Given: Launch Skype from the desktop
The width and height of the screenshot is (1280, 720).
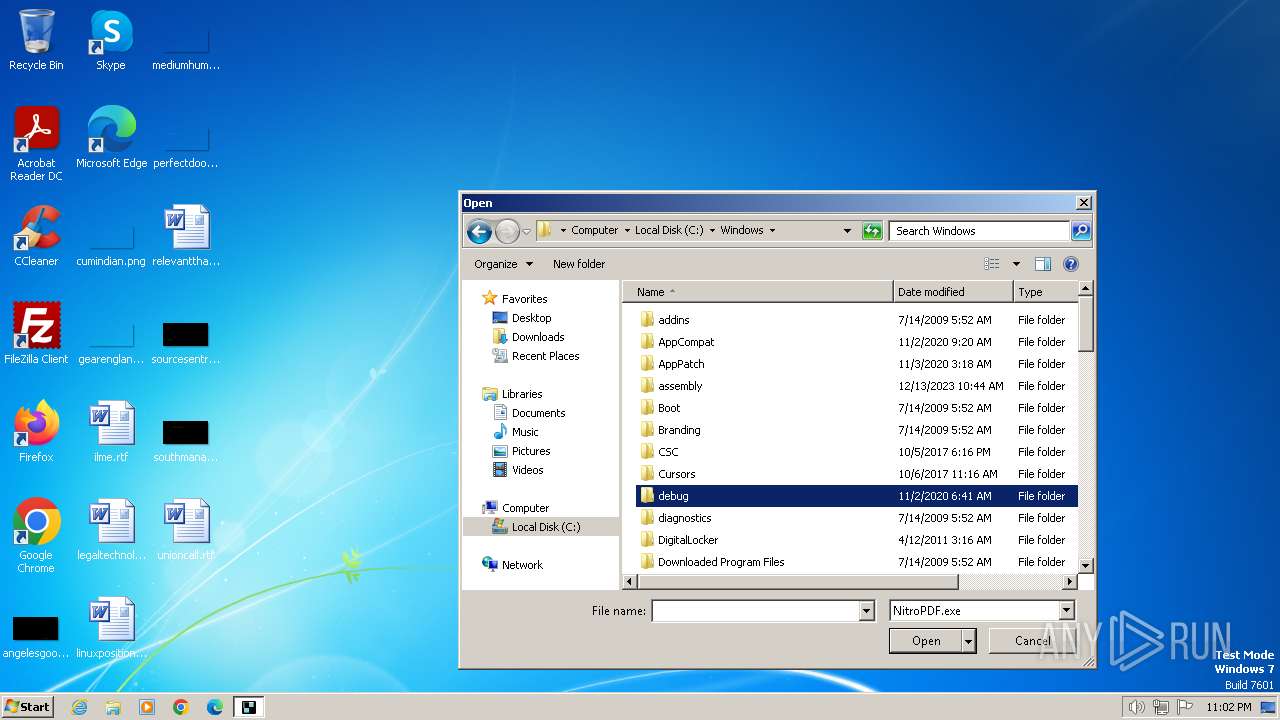Looking at the screenshot, I should [x=110, y=40].
